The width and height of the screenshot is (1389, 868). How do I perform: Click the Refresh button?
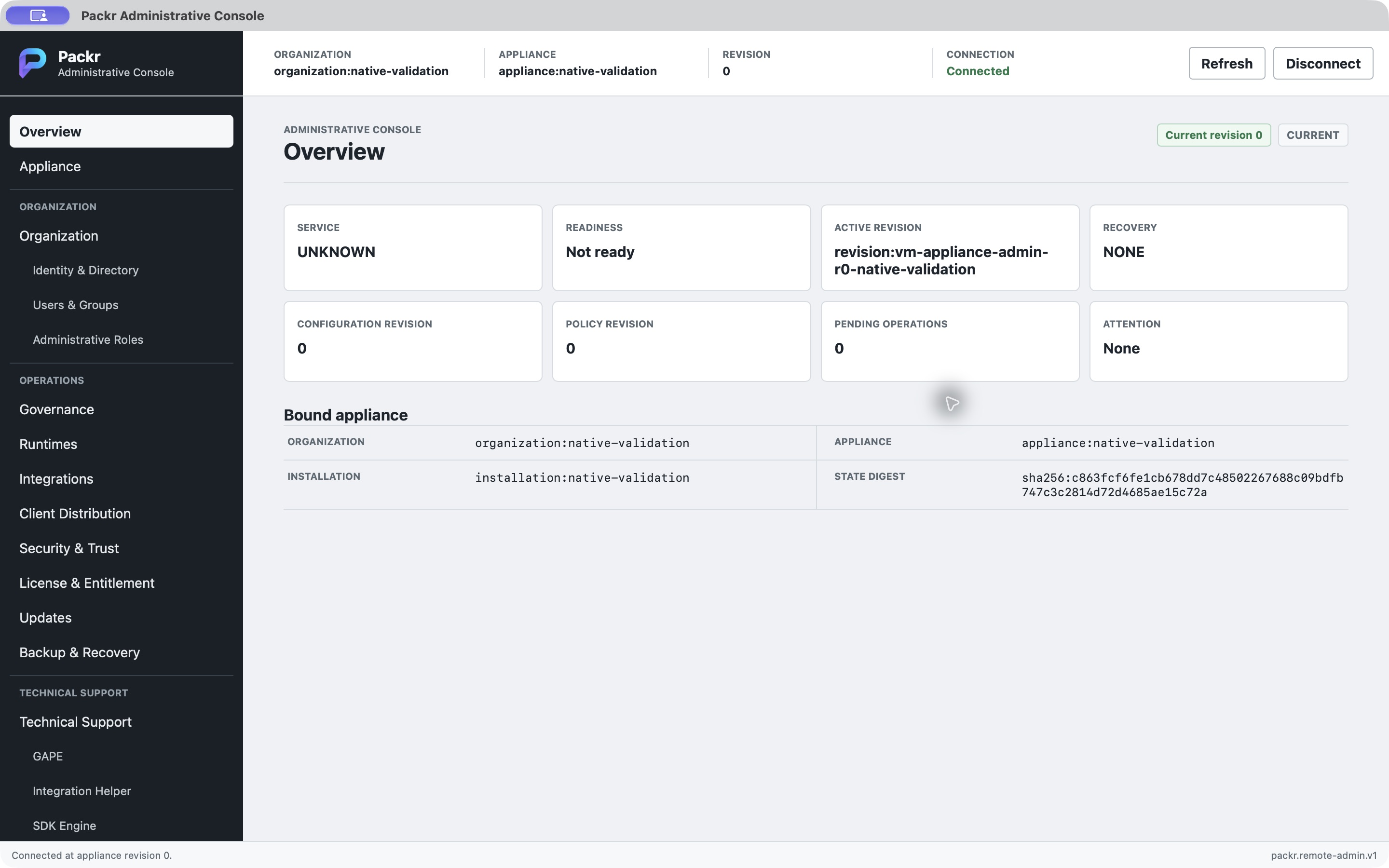[x=1226, y=63]
